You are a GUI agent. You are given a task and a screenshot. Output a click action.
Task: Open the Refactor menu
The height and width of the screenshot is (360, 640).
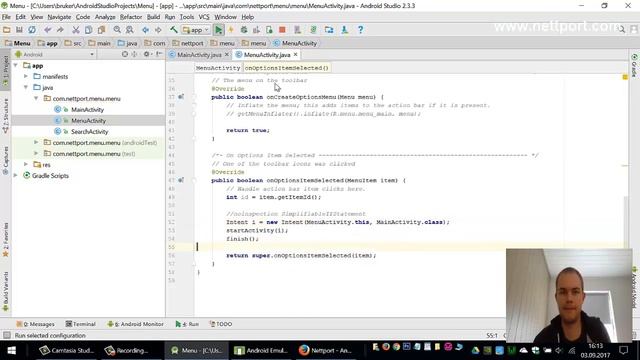coord(131,17)
